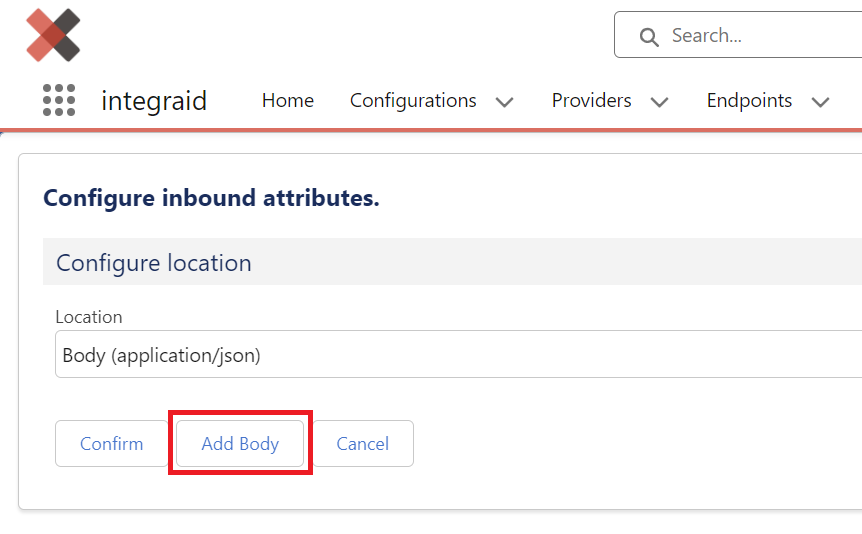The width and height of the screenshot is (862, 534).
Task: Select the Endpoints tab
Action: 749,101
